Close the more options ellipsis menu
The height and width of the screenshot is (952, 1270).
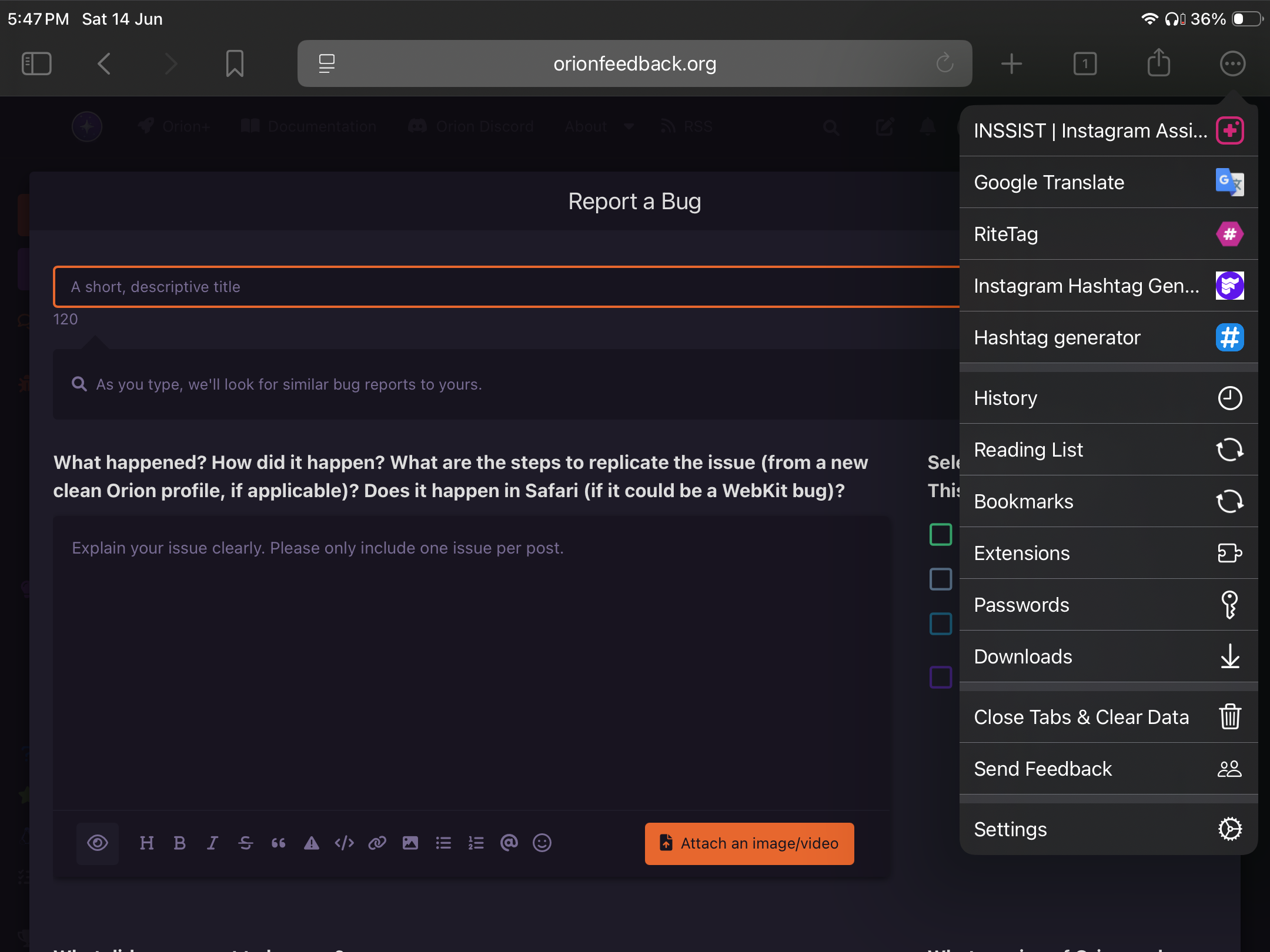pyautogui.click(x=1232, y=63)
